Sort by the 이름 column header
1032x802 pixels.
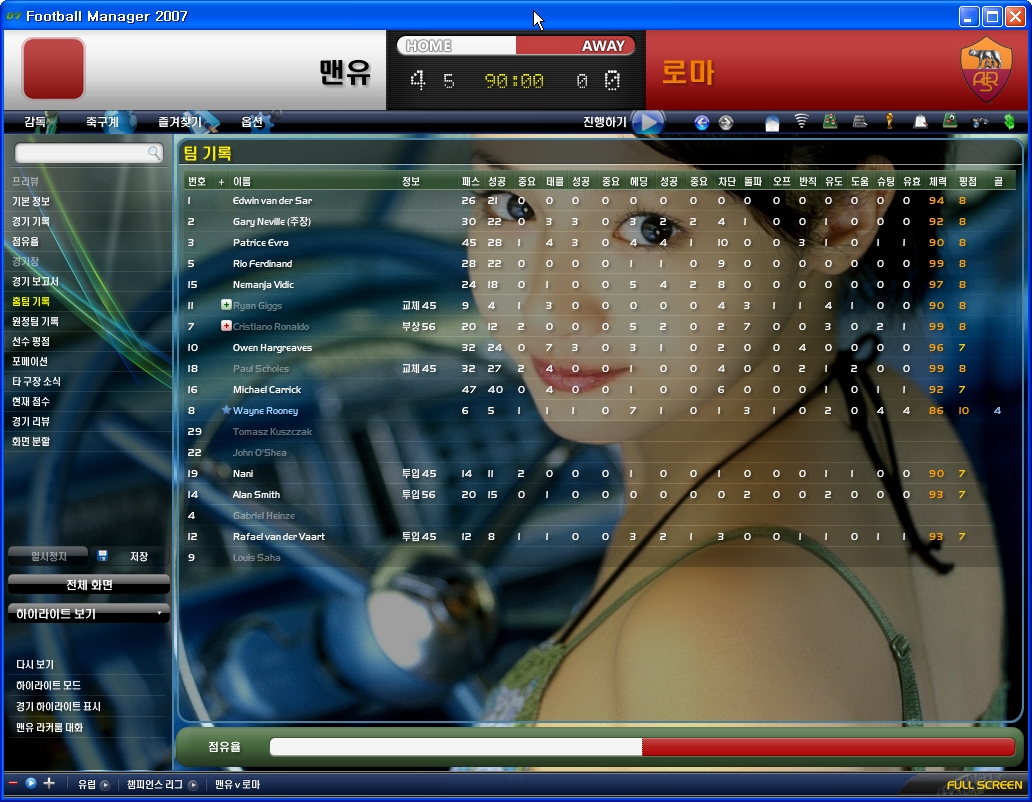(242, 182)
